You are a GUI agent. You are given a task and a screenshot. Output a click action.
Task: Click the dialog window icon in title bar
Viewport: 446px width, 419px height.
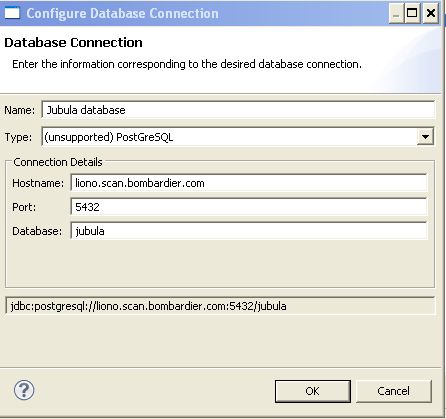(12, 13)
